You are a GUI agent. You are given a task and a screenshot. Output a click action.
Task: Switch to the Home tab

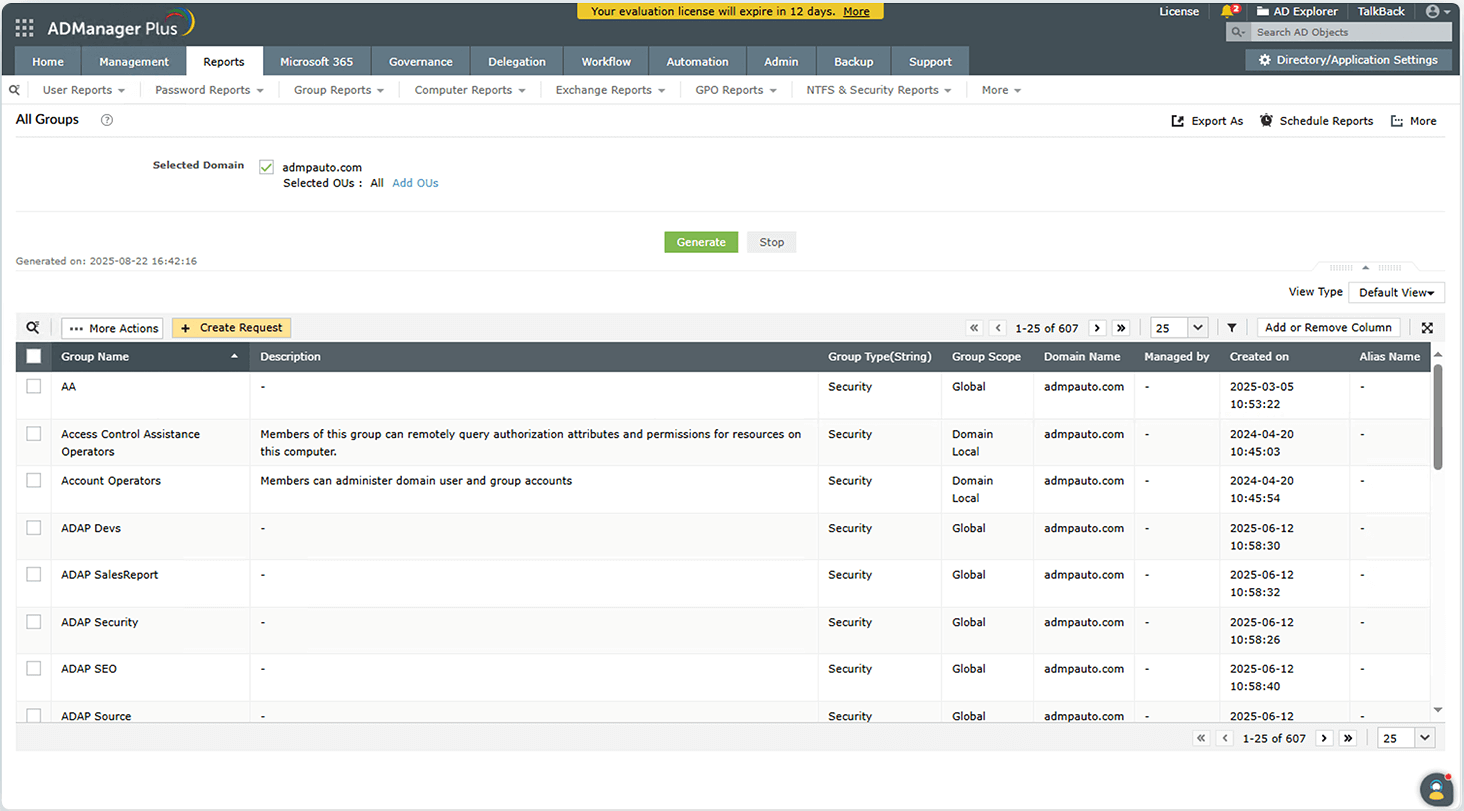[48, 61]
